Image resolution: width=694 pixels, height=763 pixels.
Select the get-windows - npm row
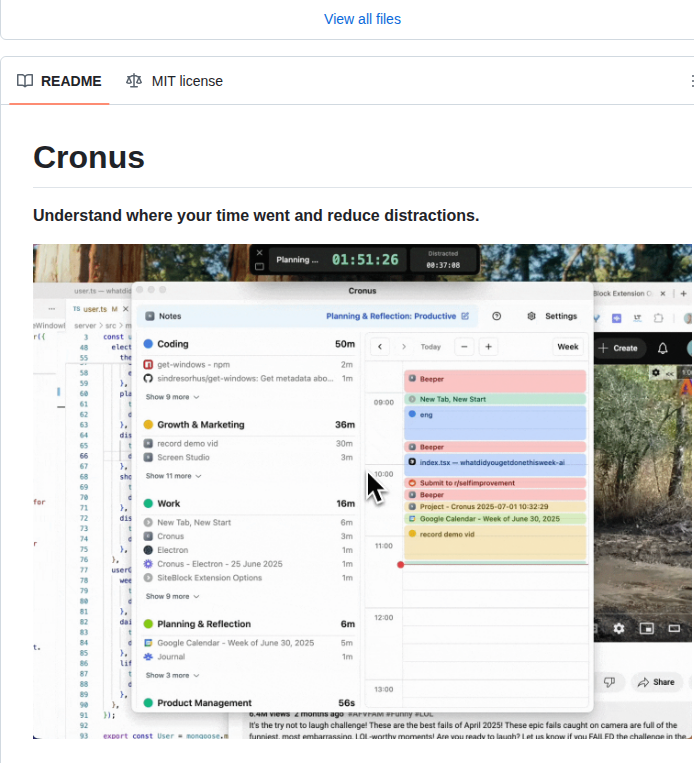(248, 364)
